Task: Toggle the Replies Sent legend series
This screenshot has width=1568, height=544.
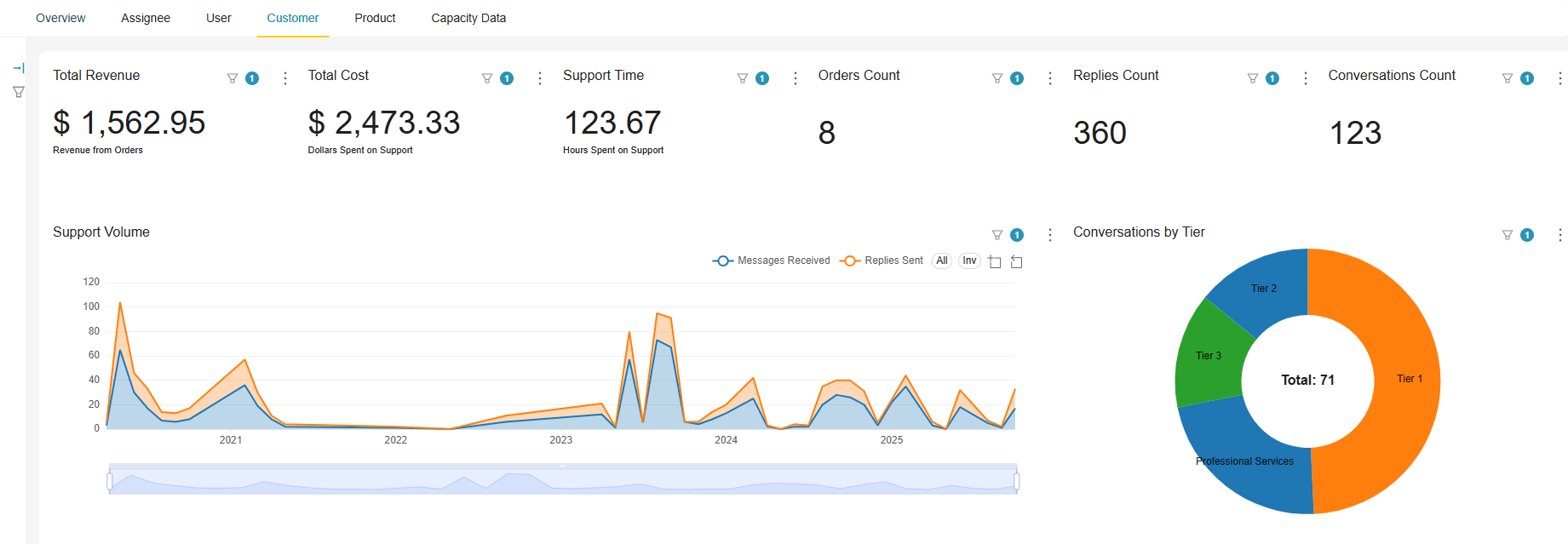Action: pyautogui.click(x=882, y=261)
